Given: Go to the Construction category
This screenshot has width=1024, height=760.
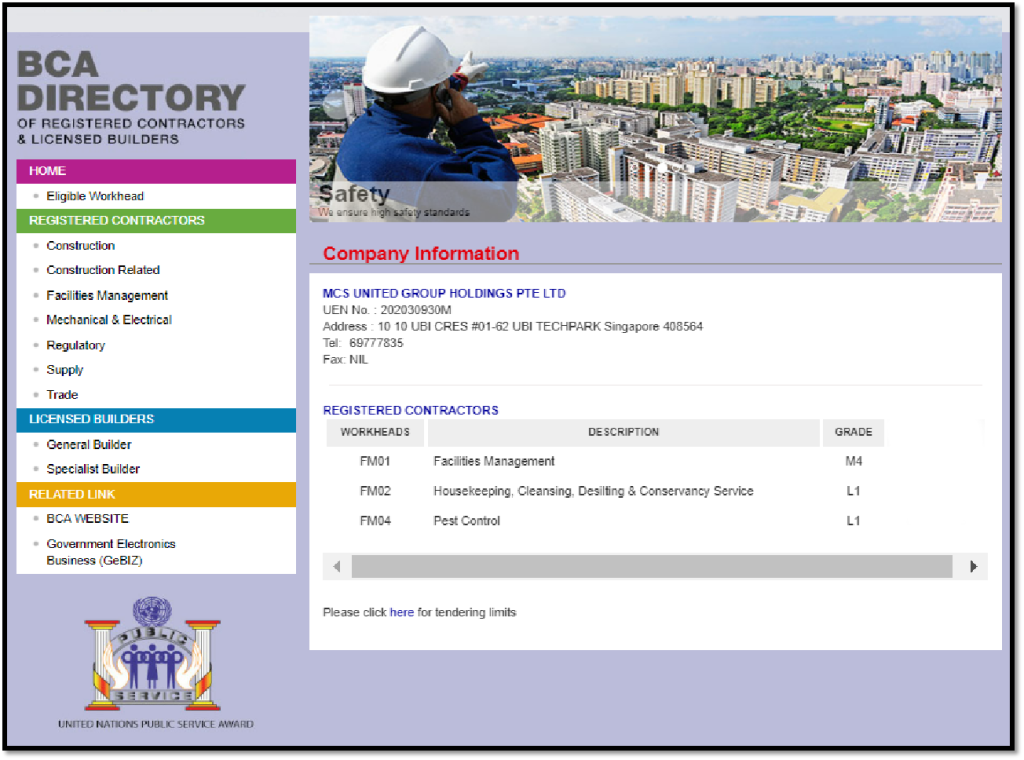Looking at the screenshot, I should [x=80, y=246].
